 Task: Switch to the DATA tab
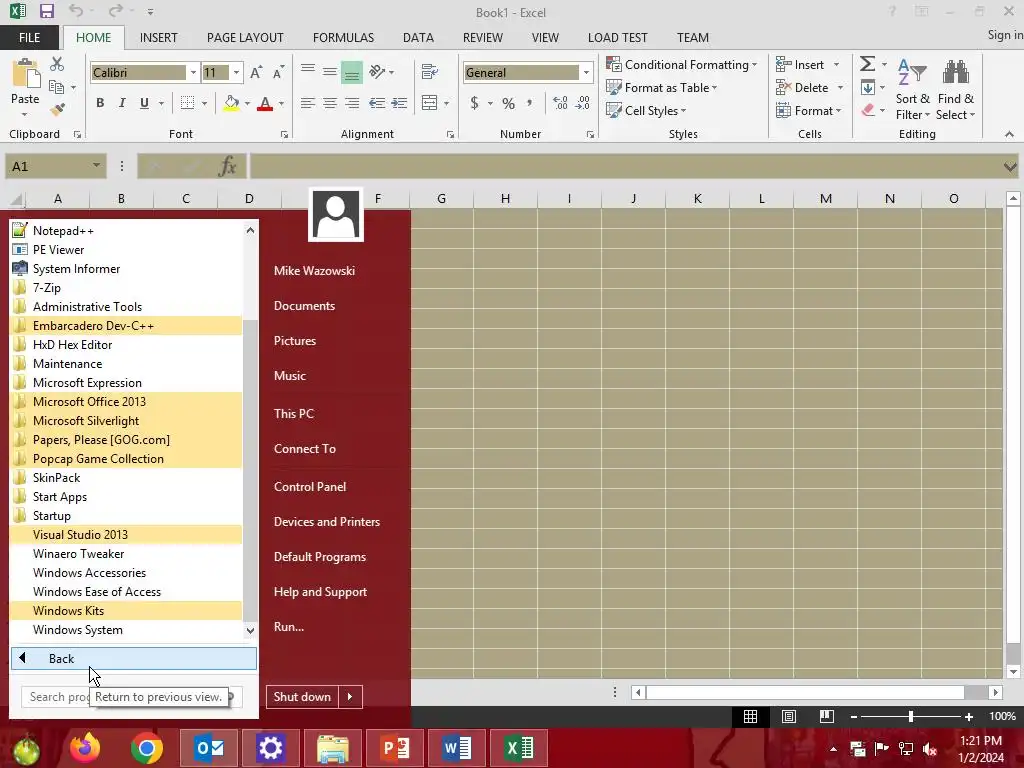(x=418, y=38)
